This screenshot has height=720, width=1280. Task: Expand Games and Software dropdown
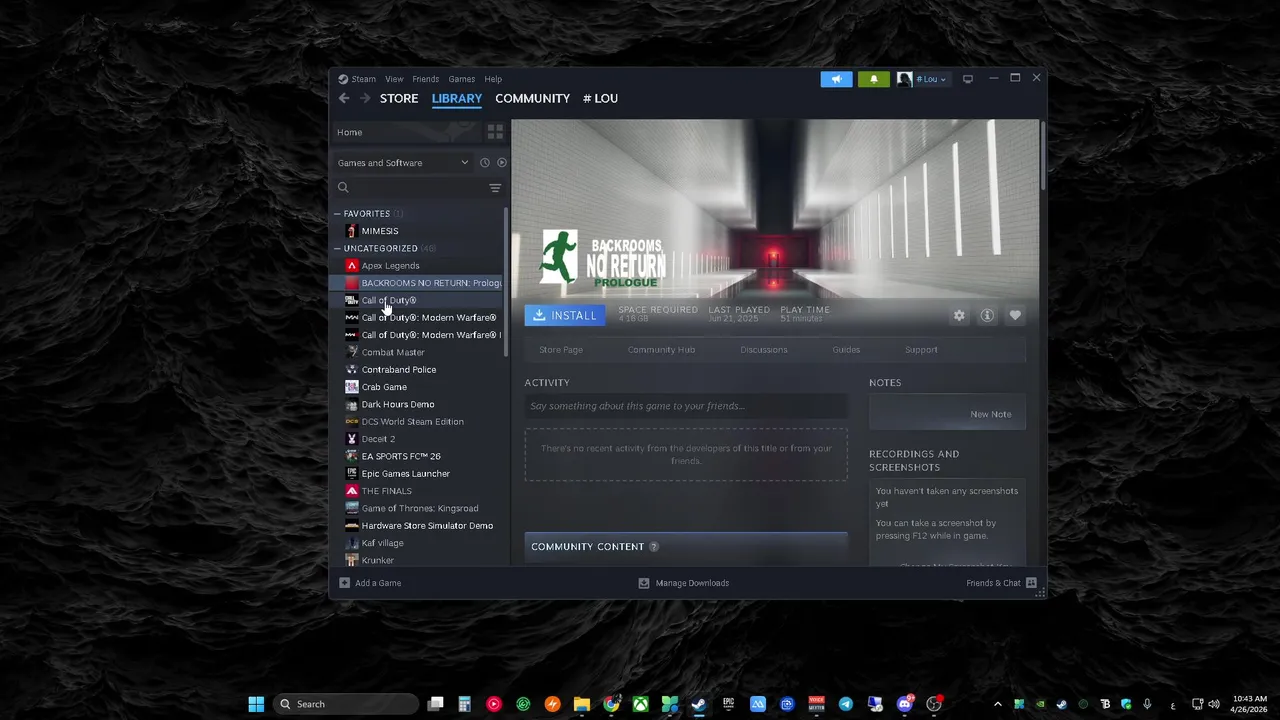coord(403,163)
